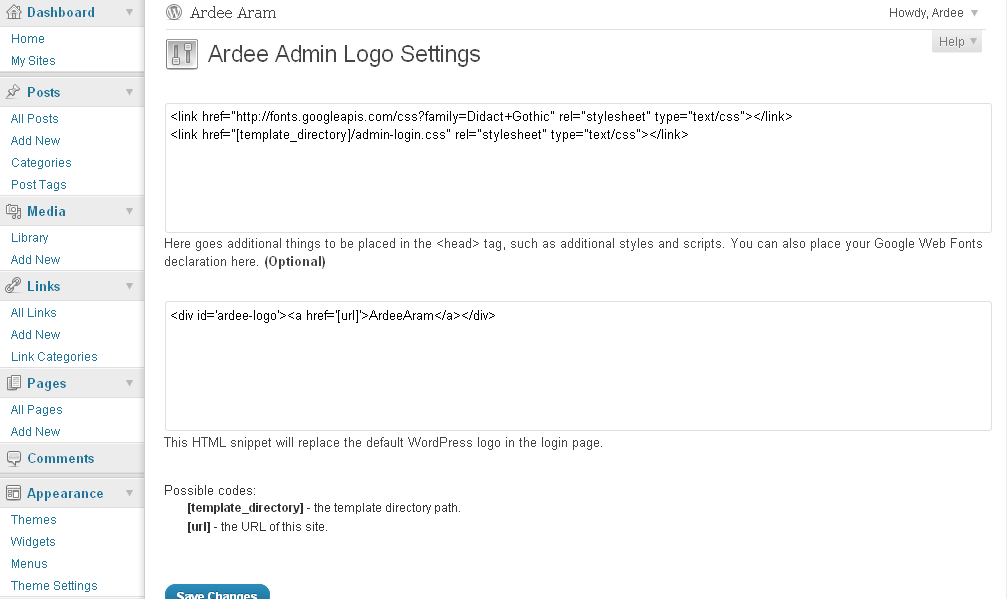Open Categories under Posts

(41, 162)
